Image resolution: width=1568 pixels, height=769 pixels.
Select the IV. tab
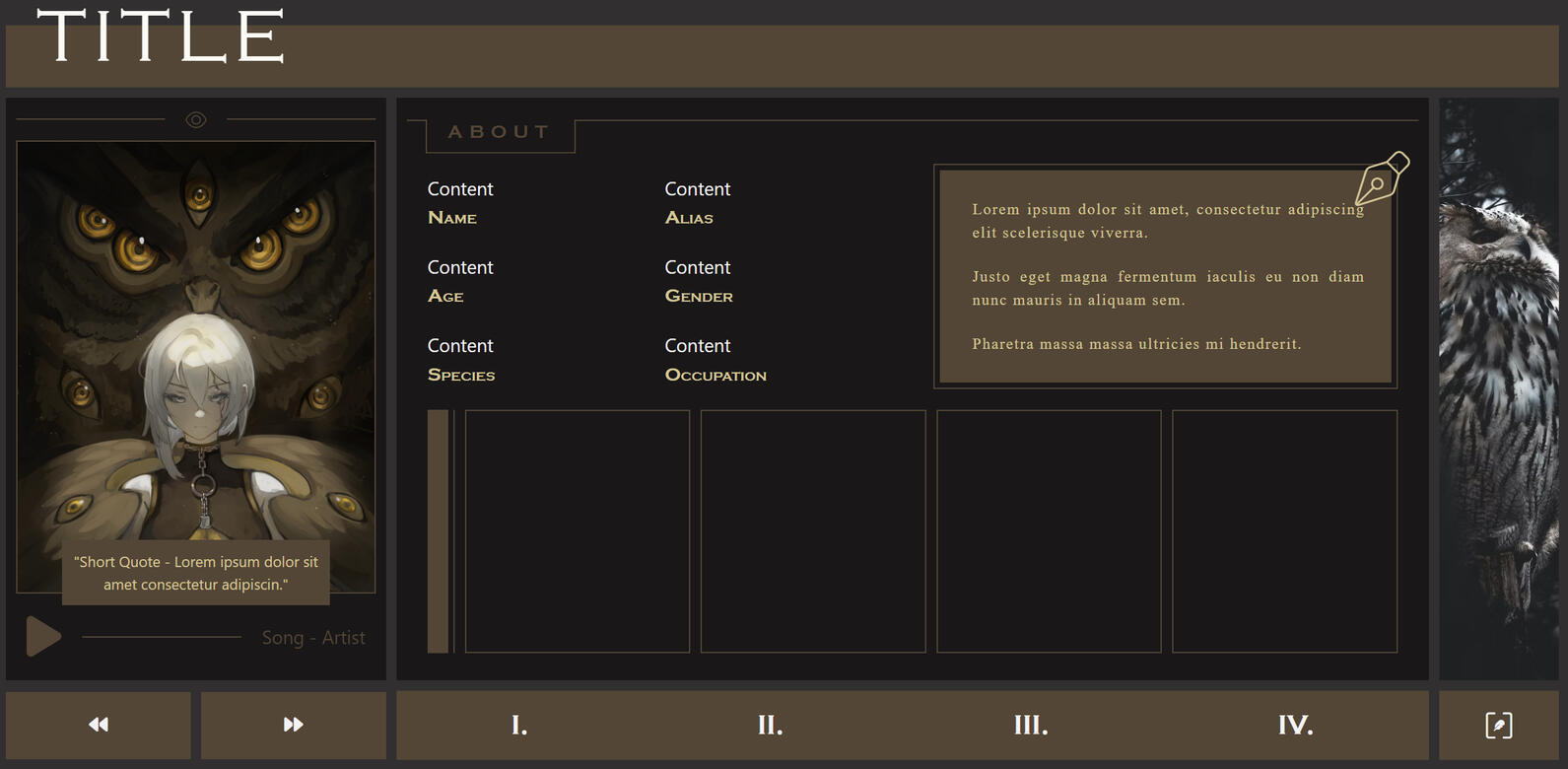pos(1295,726)
